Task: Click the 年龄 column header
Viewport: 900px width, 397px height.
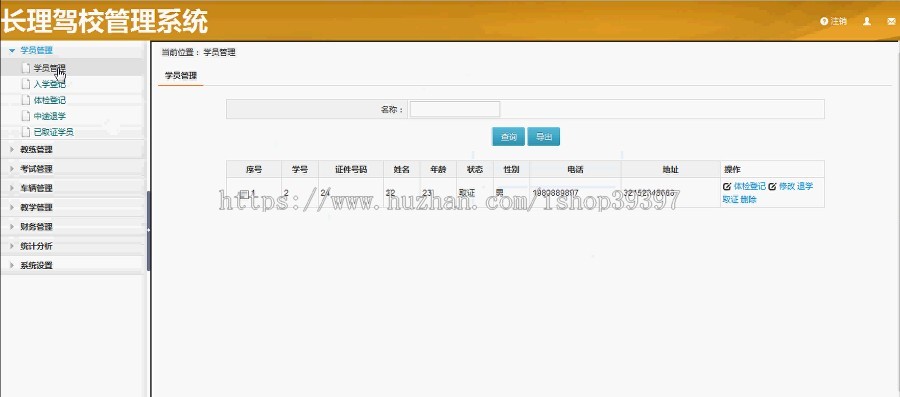Action: click(x=438, y=169)
